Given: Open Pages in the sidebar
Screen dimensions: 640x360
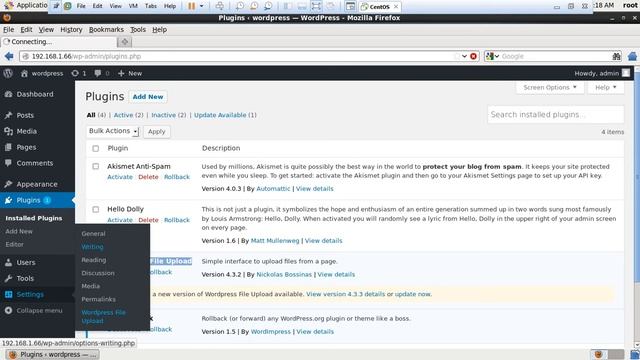Looking at the screenshot, I should pyautogui.click(x=26, y=147).
